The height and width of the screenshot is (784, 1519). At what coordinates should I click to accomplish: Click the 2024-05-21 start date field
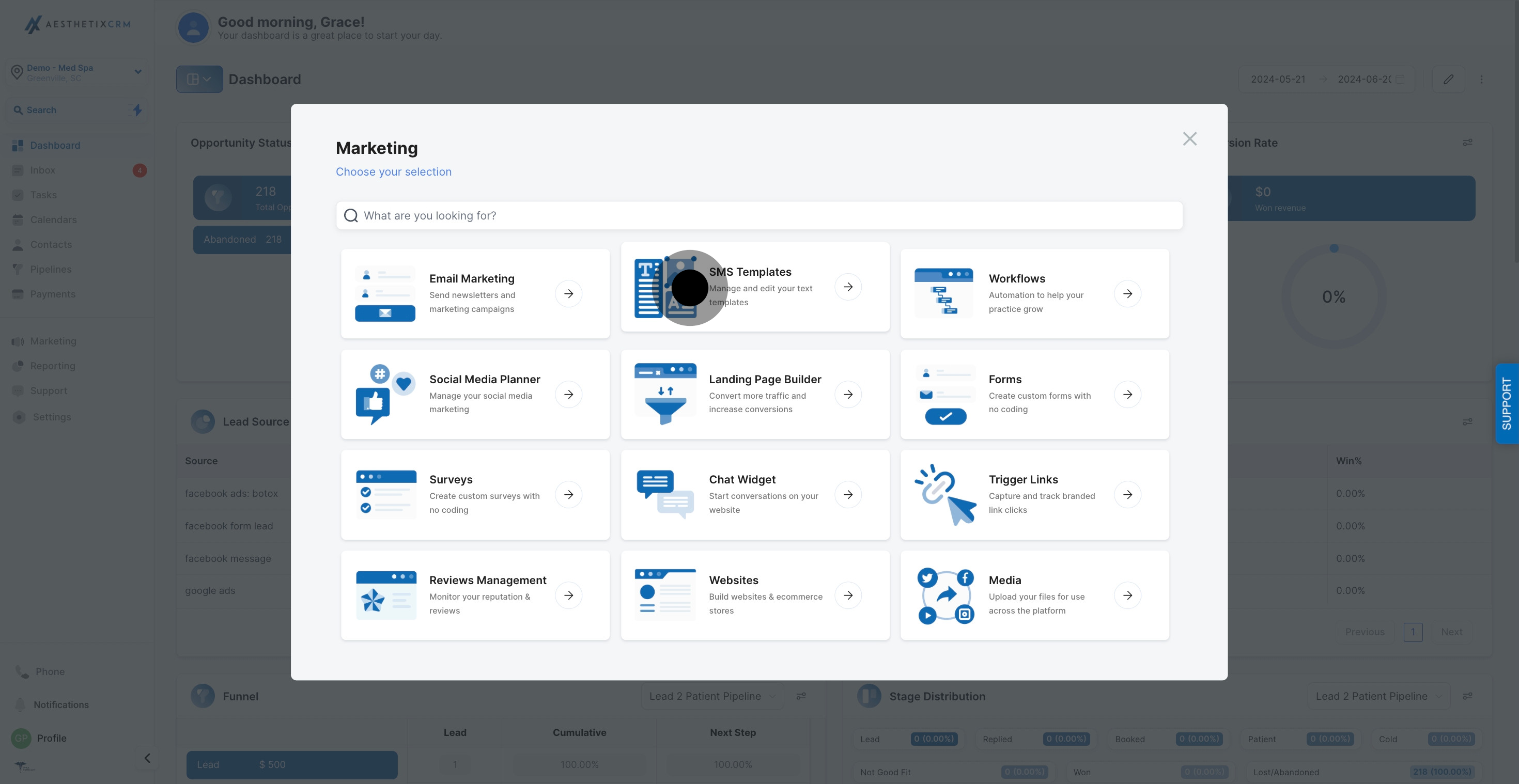click(1278, 79)
